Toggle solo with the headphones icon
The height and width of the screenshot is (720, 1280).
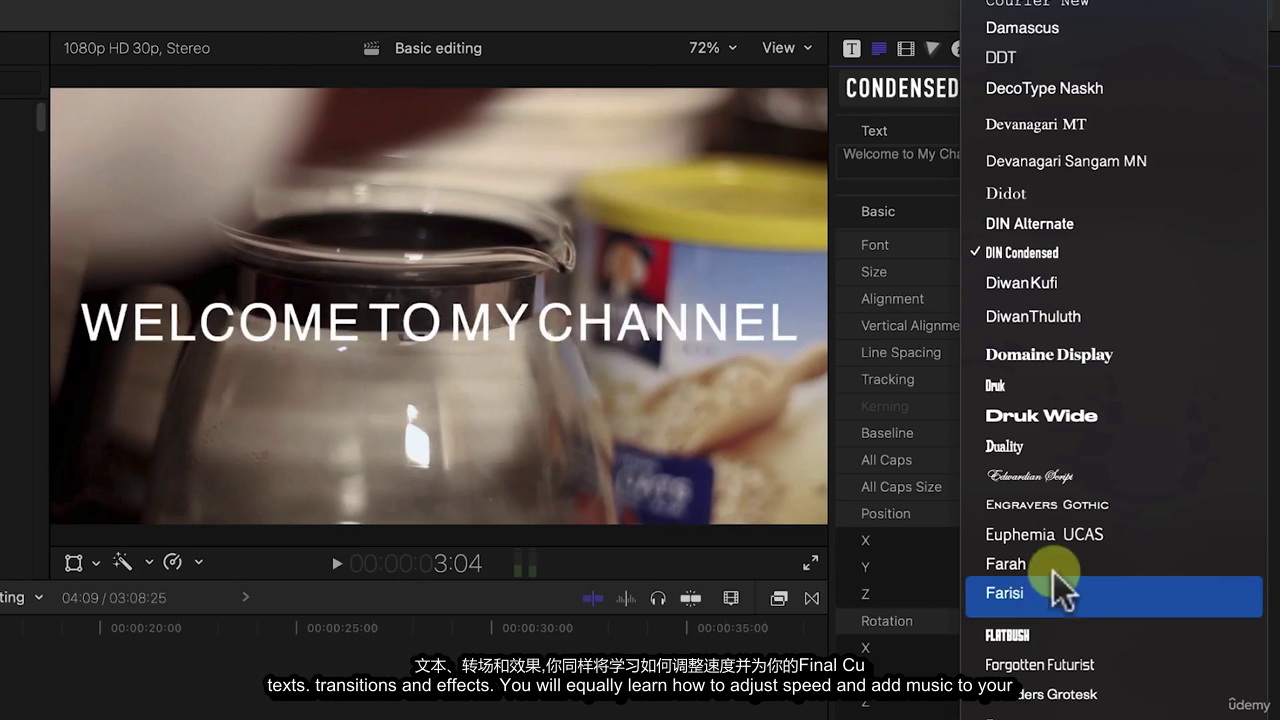tap(658, 598)
